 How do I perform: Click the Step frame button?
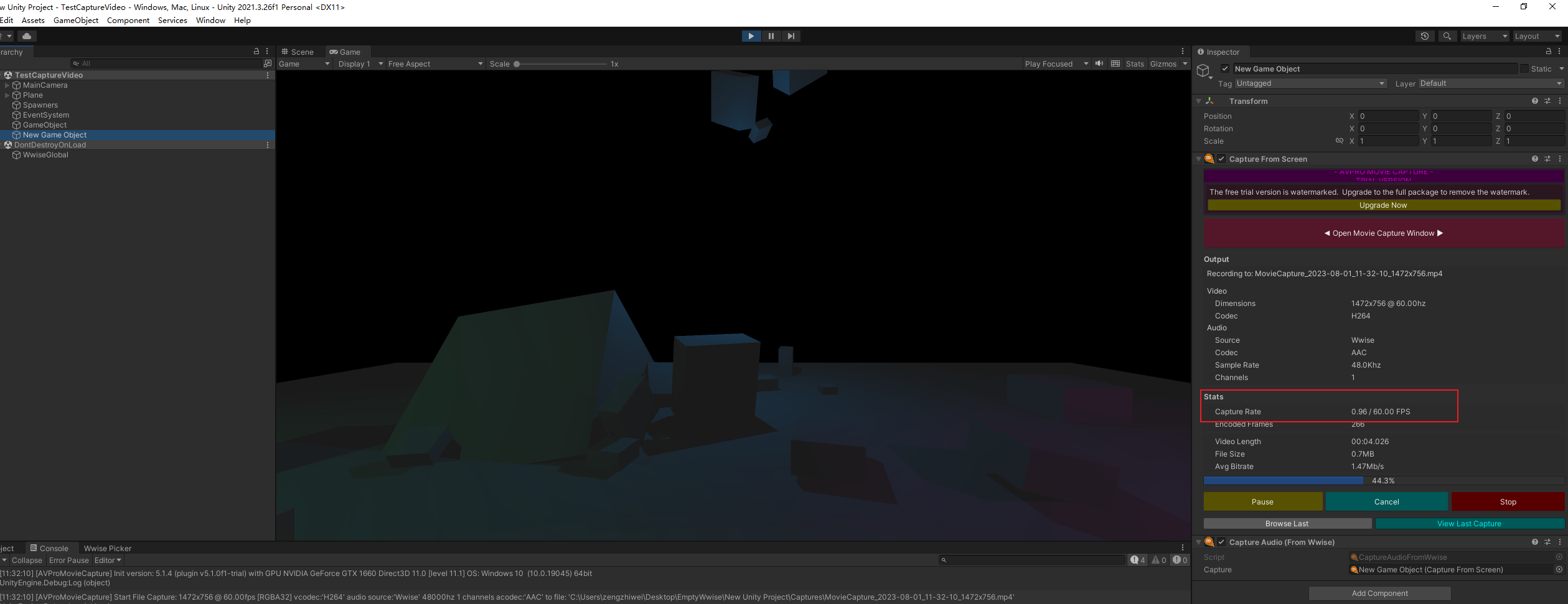(791, 35)
